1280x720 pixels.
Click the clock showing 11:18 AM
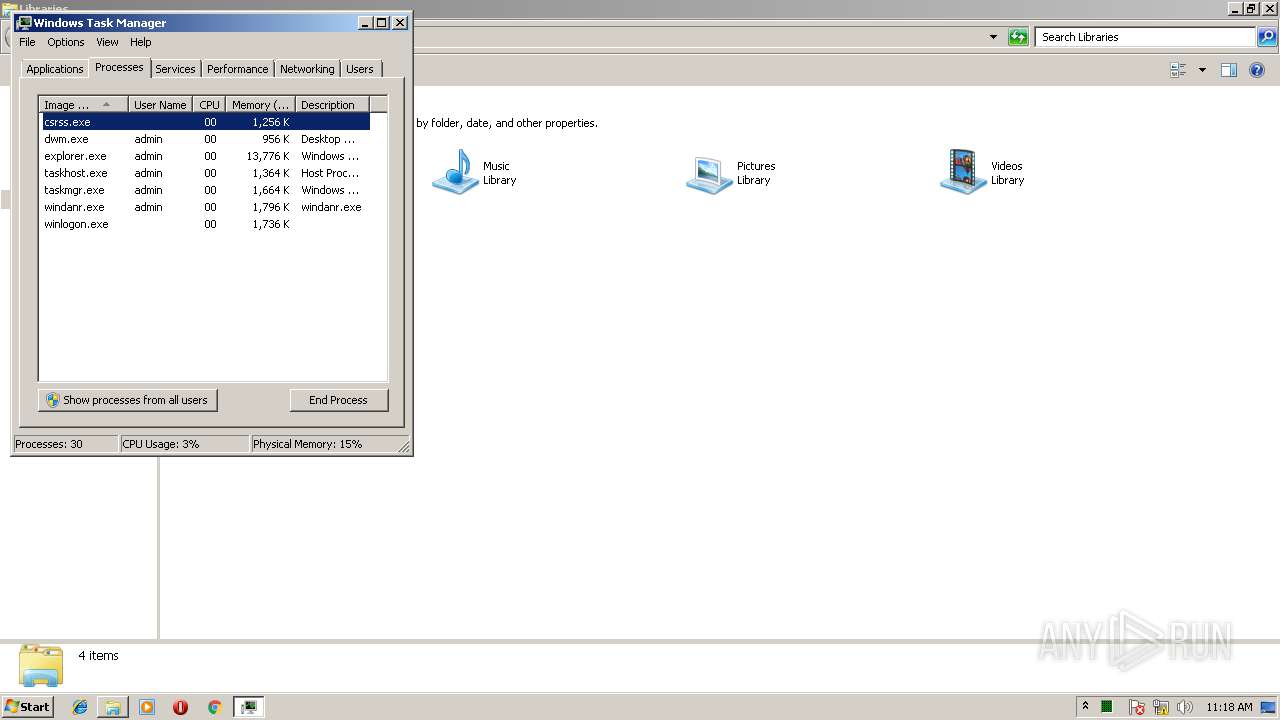pyautogui.click(x=1229, y=707)
